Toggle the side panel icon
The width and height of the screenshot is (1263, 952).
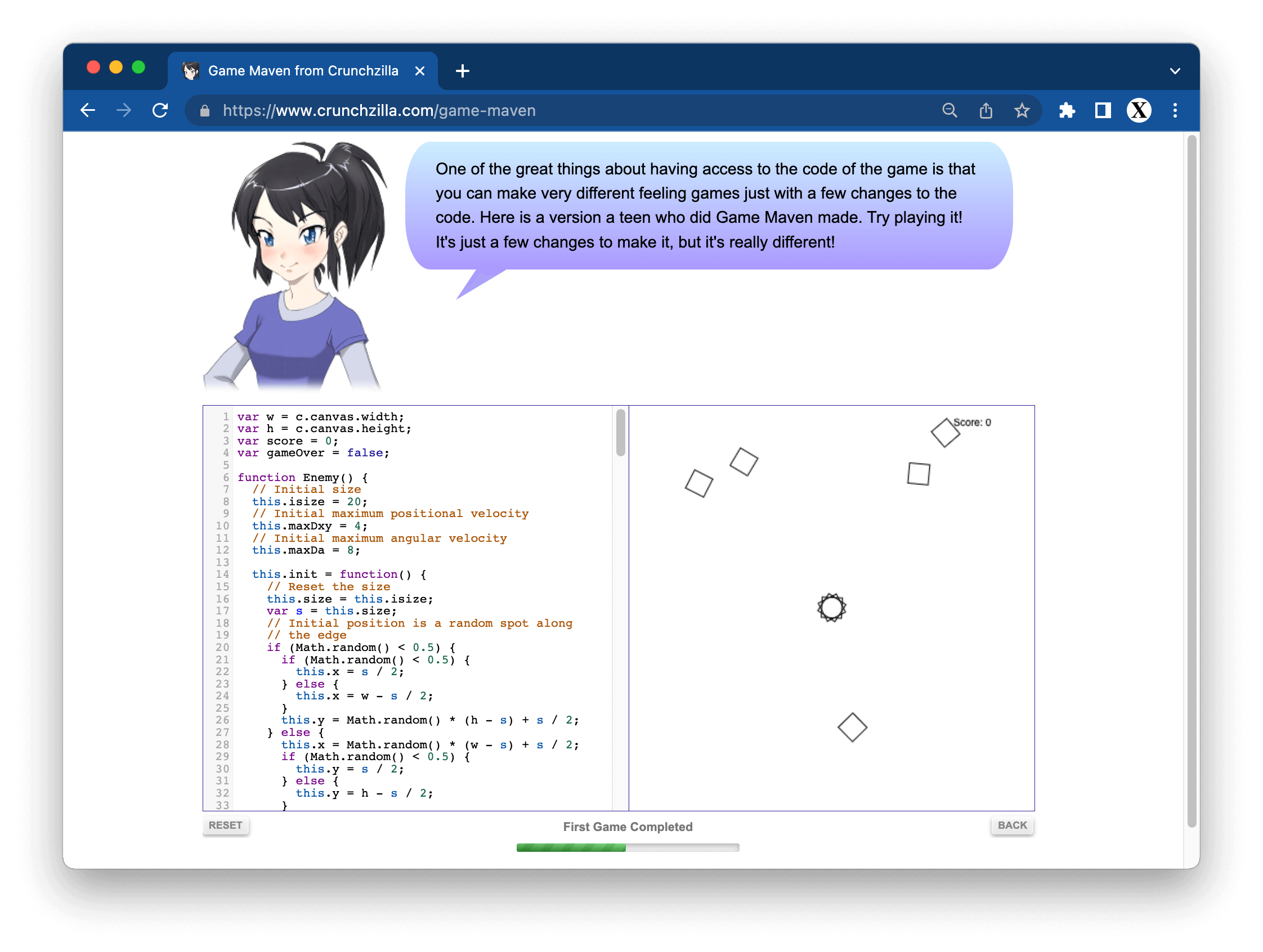pyautogui.click(x=1103, y=110)
